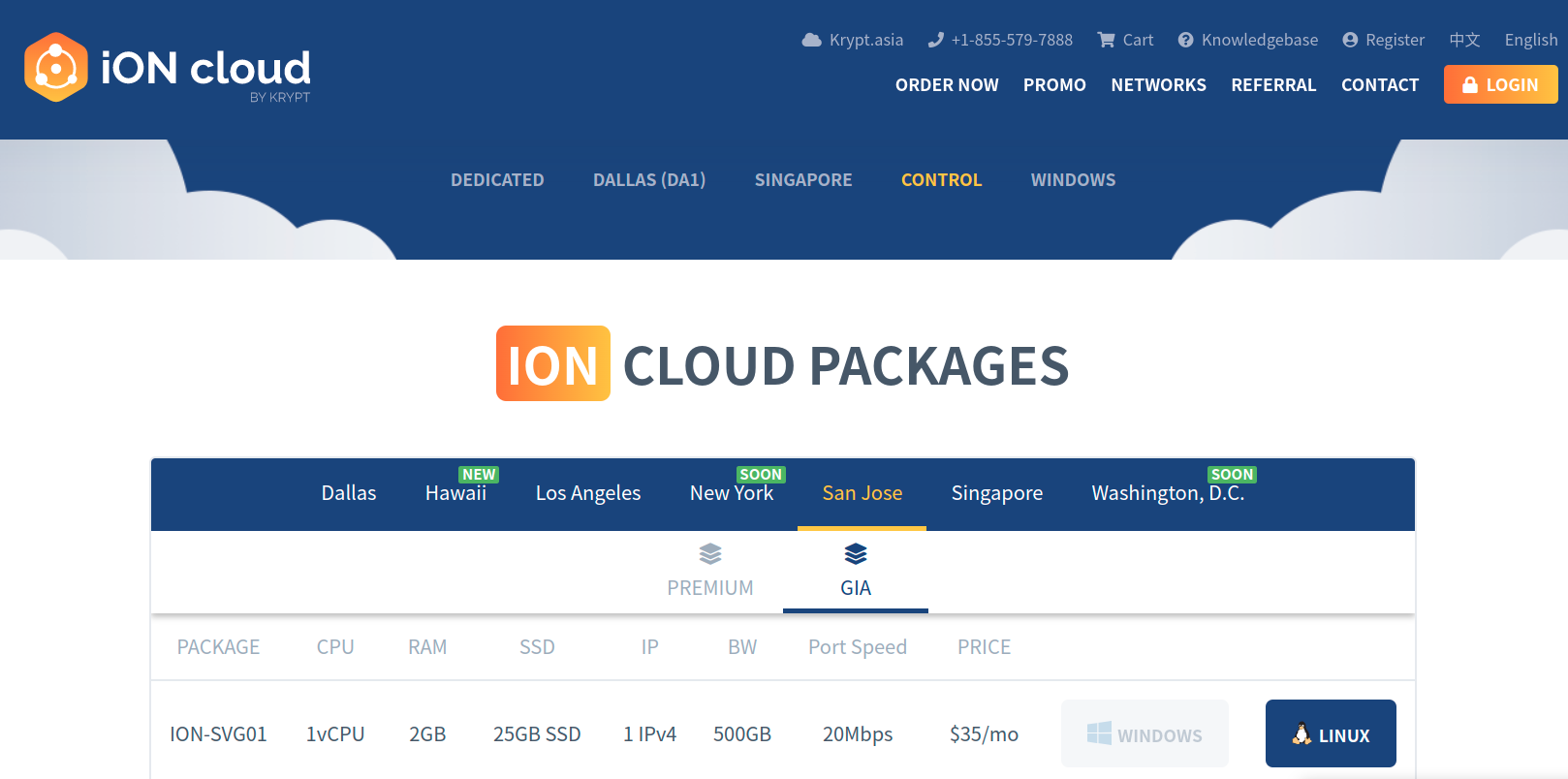The height and width of the screenshot is (779, 1568).
Task: Switch to the Dallas location tab
Action: pyautogui.click(x=349, y=493)
